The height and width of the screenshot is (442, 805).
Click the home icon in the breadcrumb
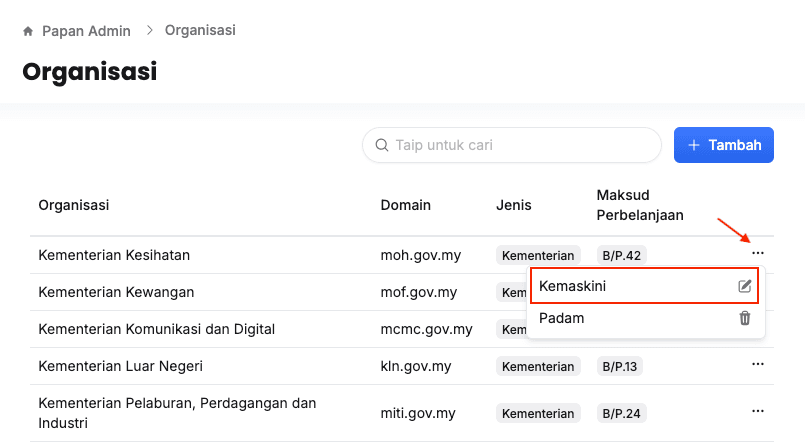point(28,31)
